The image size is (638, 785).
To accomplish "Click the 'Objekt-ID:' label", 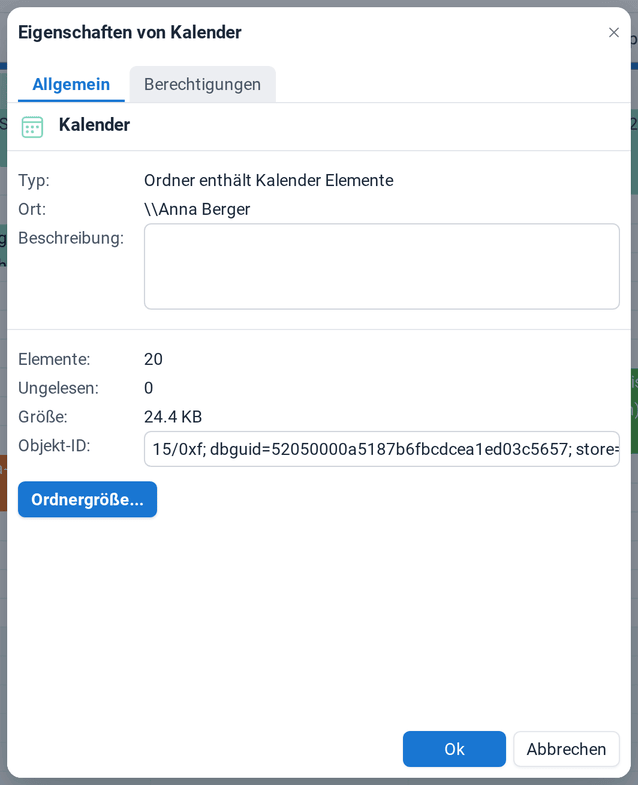I will [x=55, y=445].
